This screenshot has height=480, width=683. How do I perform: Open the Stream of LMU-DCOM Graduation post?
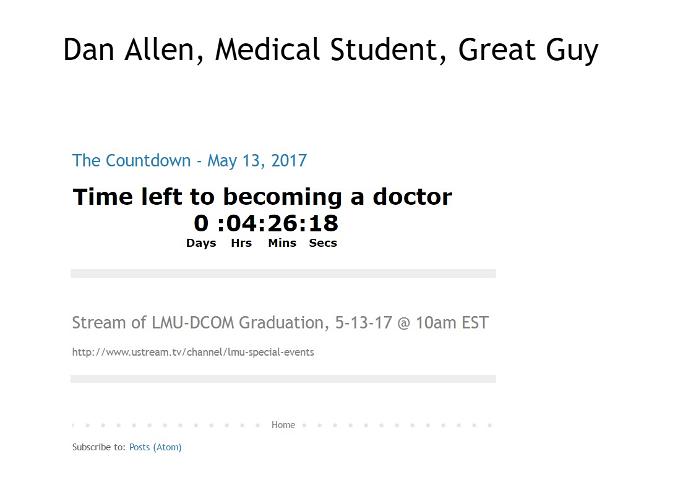280,323
